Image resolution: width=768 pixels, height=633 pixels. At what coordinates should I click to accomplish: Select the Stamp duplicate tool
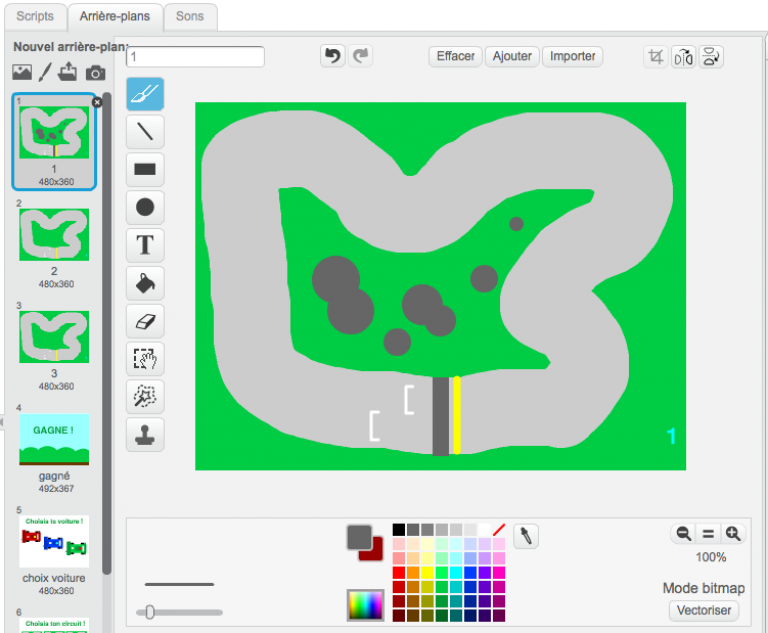(x=145, y=435)
